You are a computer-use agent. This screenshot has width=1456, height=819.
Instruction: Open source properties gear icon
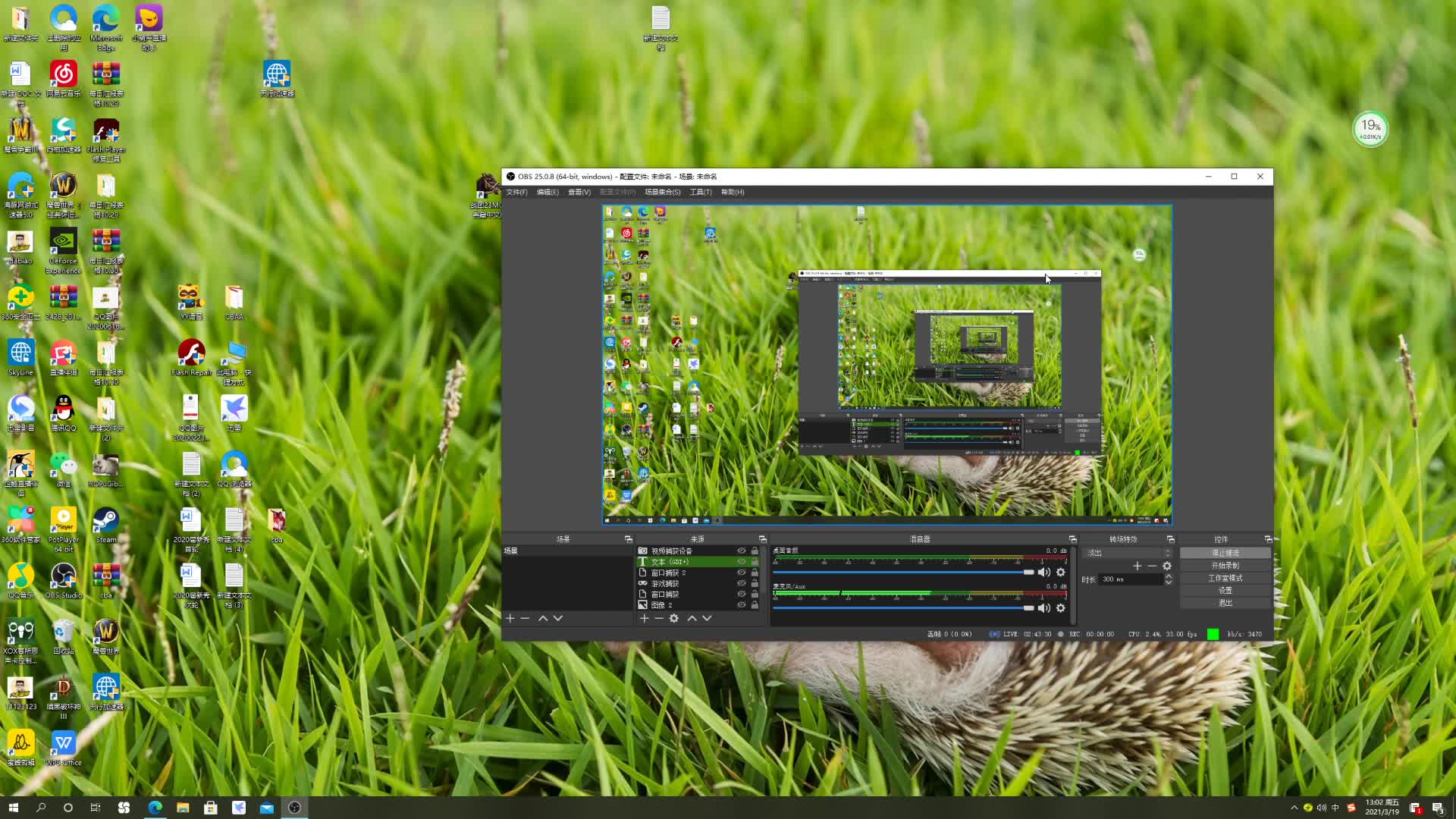[673, 619]
